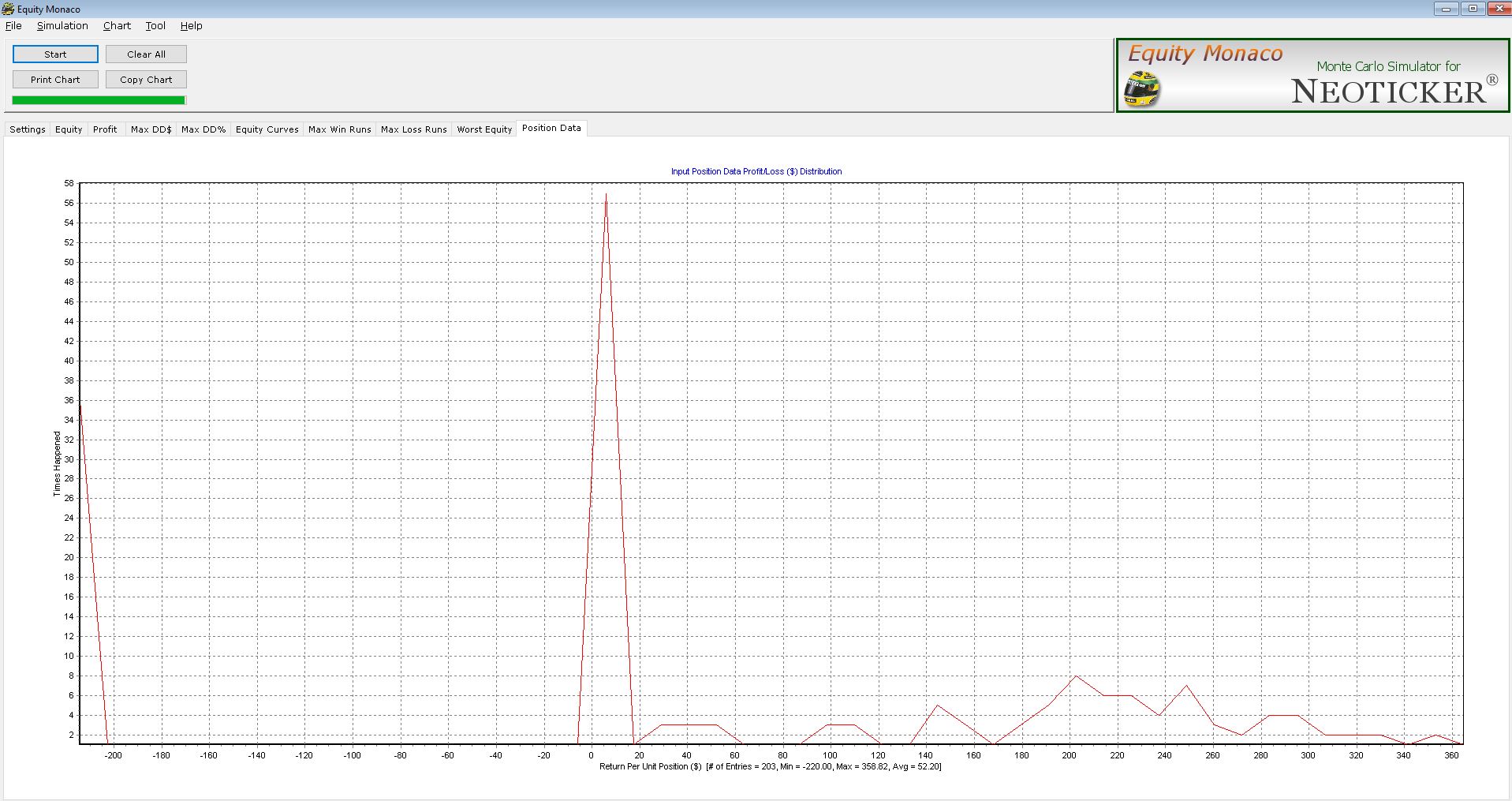Open the File menu
The height and width of the screenshot is (801, 1512).
click(x=13, y=25)
